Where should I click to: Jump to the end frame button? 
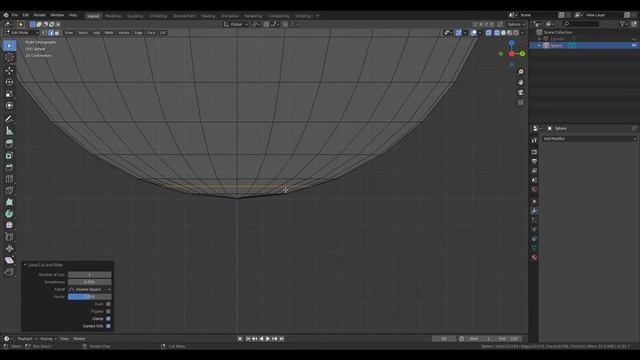point(281,339)
